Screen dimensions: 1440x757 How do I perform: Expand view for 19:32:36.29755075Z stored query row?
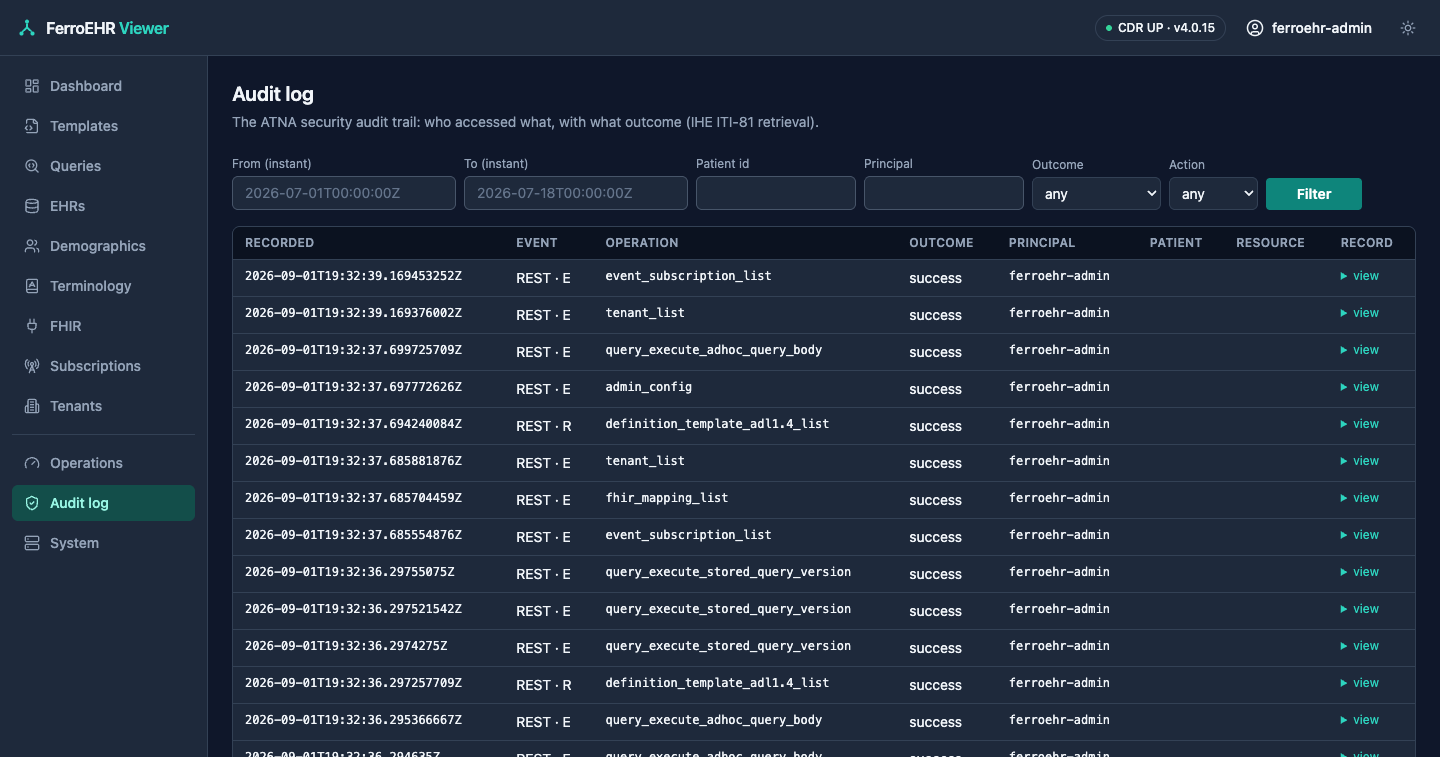(x=1359, y=572)
